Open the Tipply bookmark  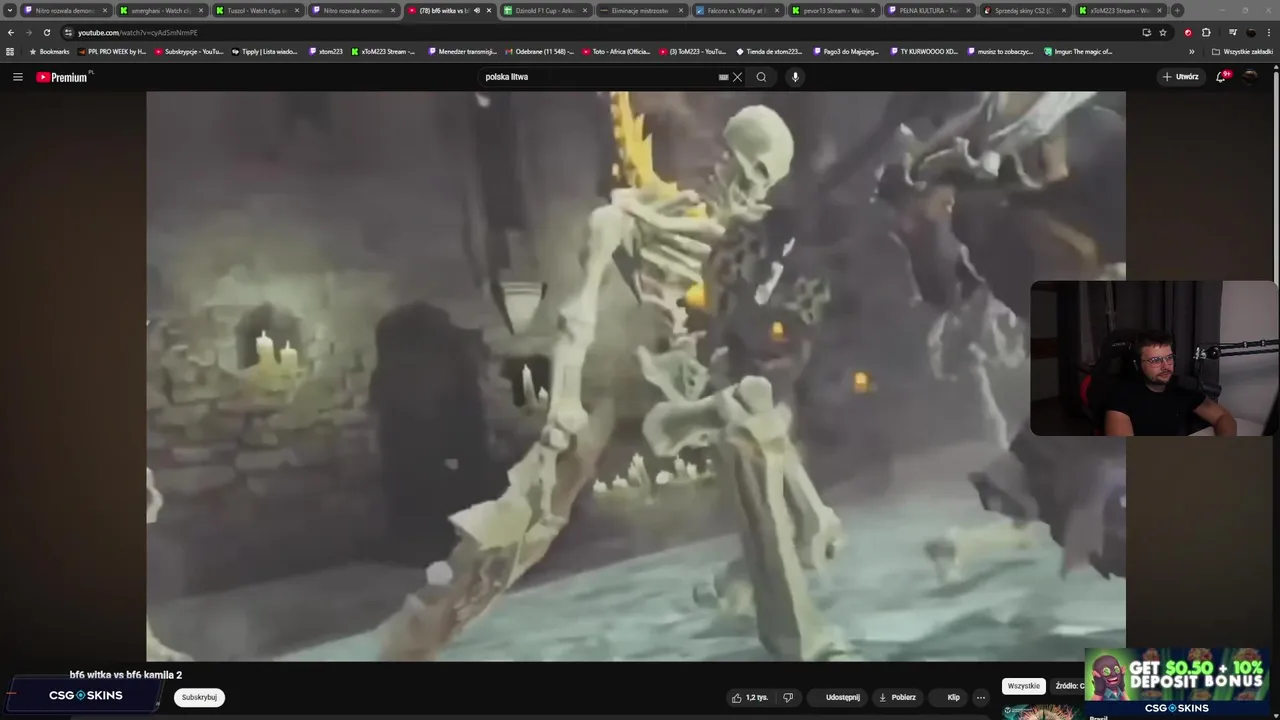(x=265, y=51)
